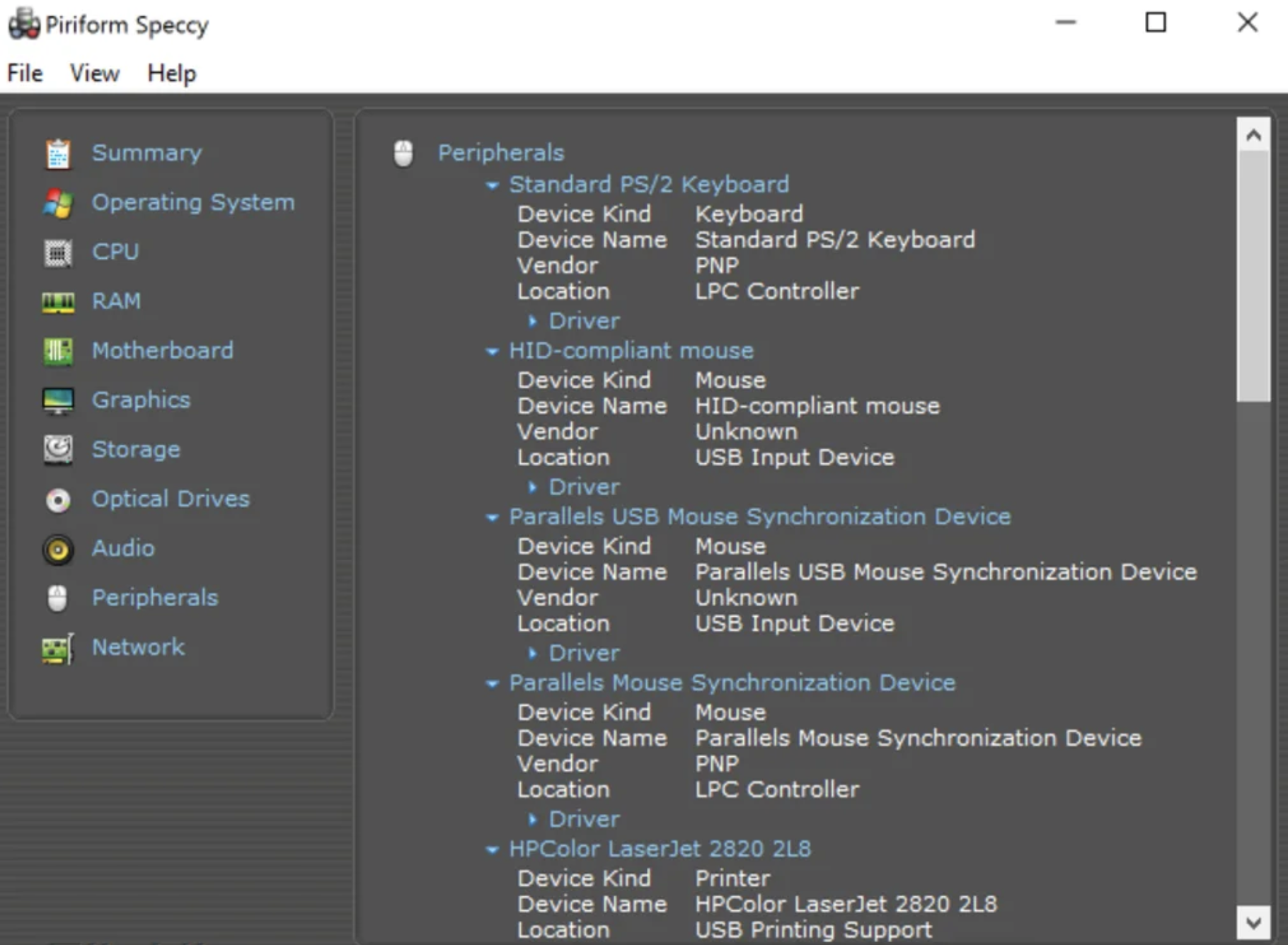1288x945 pixels.
Task: Click the Operating System Windows flag icon
Action: [58, 203]
